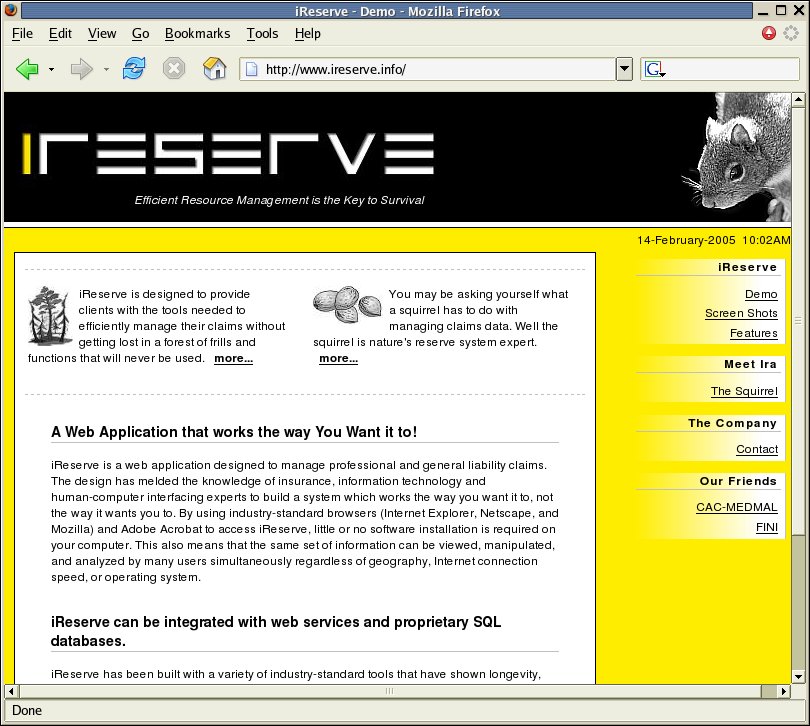Viewport: 810px width, 726px height.
Task: Click the nuts illustration
Action: [x=347, y=304]
